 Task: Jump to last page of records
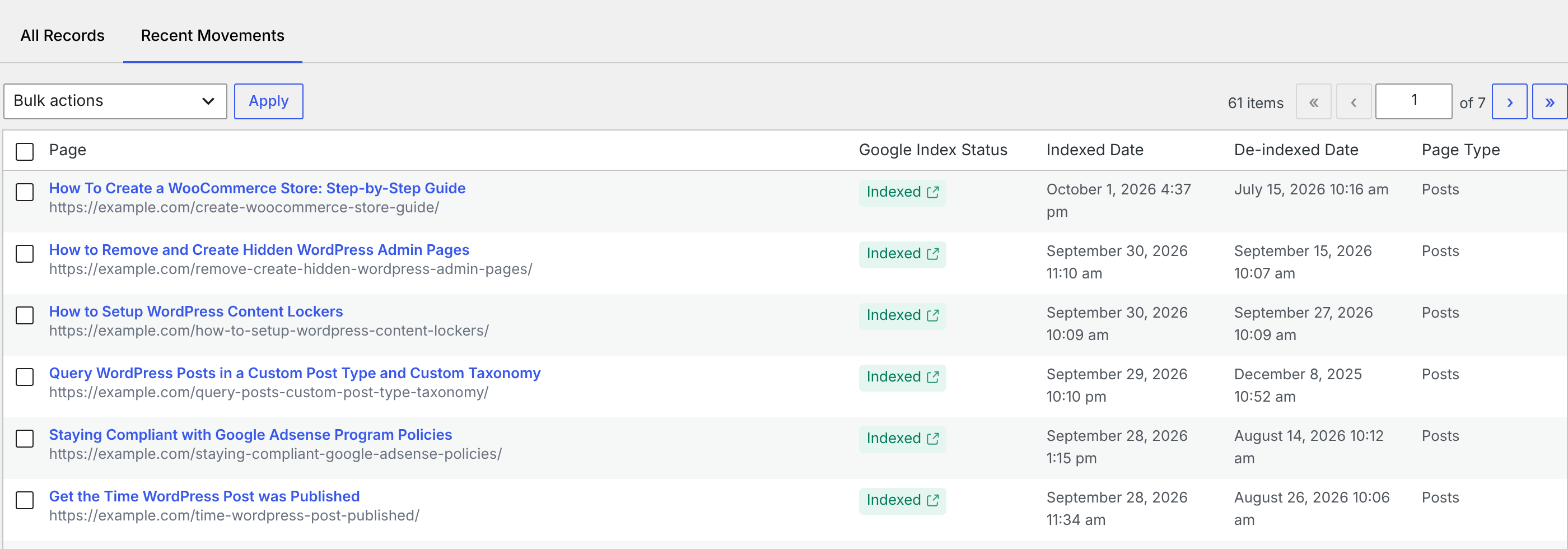point(1549,101)
